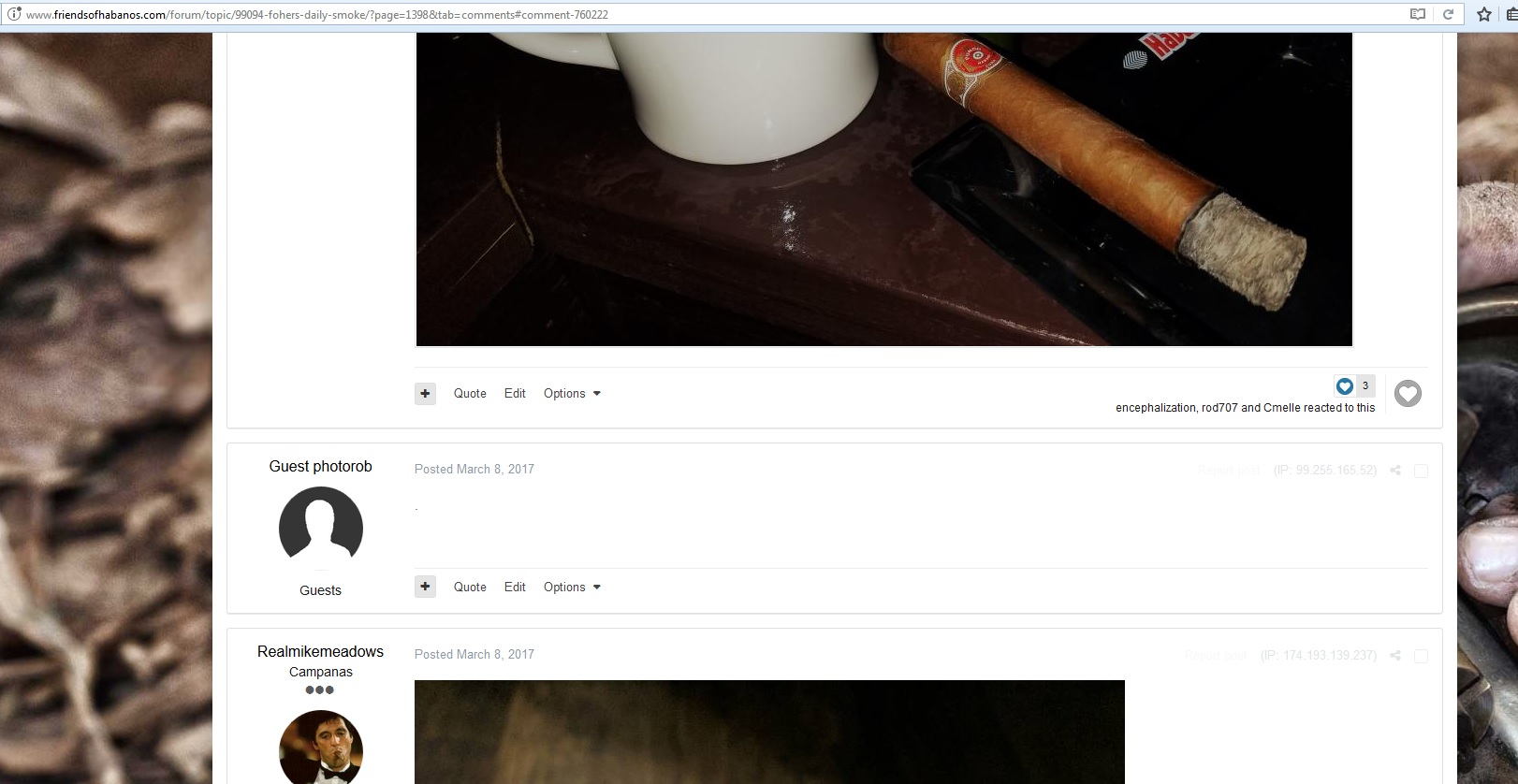Open Posted March 8, 2017 link in photorob's post
This screenshot has height=784, width=1518.
tap(474, 470)
